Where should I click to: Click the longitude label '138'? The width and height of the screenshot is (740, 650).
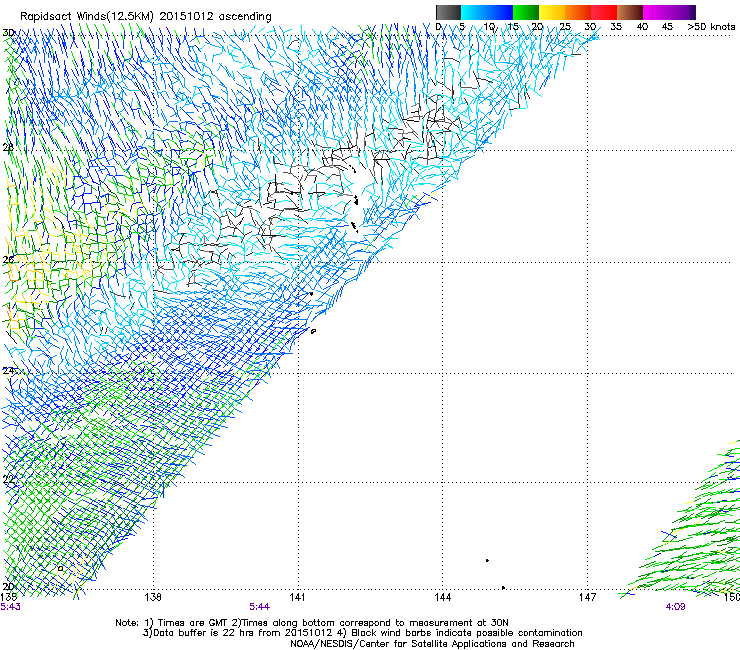(153, 597)
